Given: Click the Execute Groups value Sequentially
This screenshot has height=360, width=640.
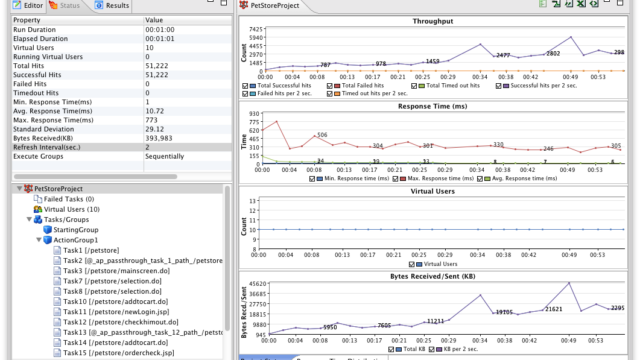Looking at the screenshot, I should [164, 156].
